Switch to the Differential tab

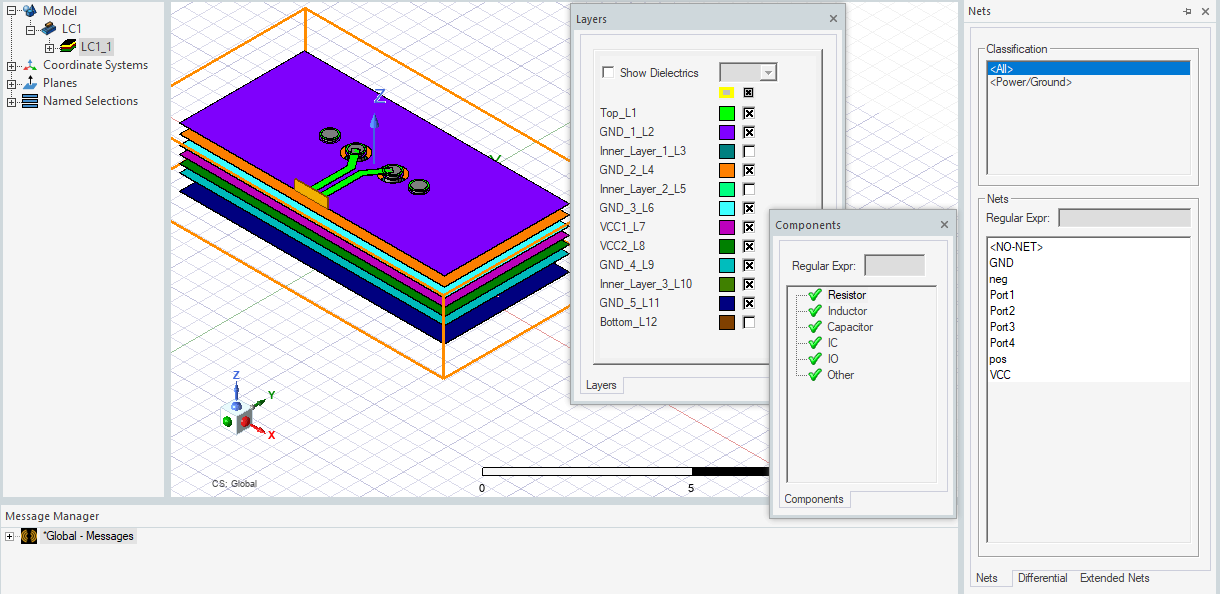coord(1042,578)
